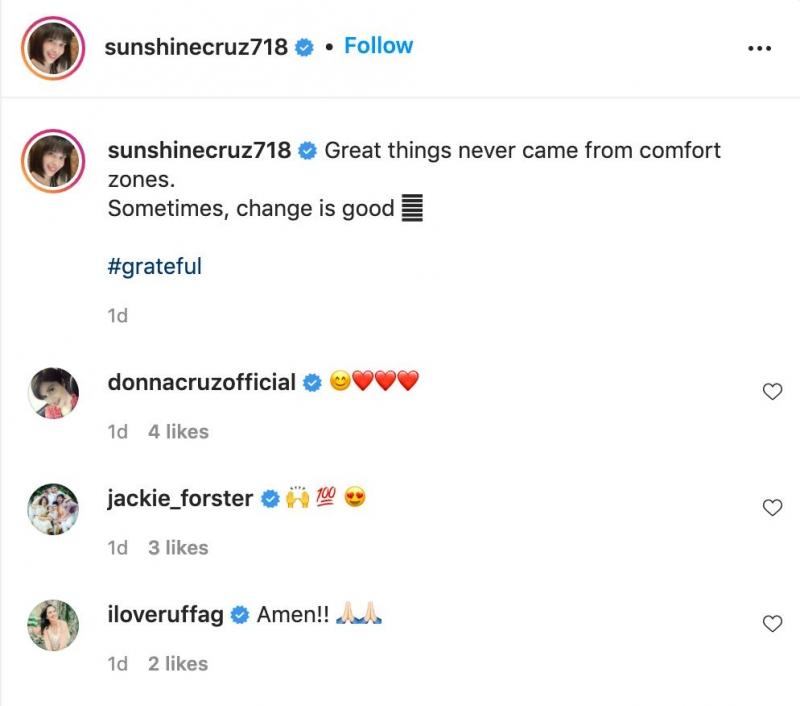The width and height of the screenshot is (800, 706).
Task: Click the sunshinecruz718 username in header
Action: point(196,47)
